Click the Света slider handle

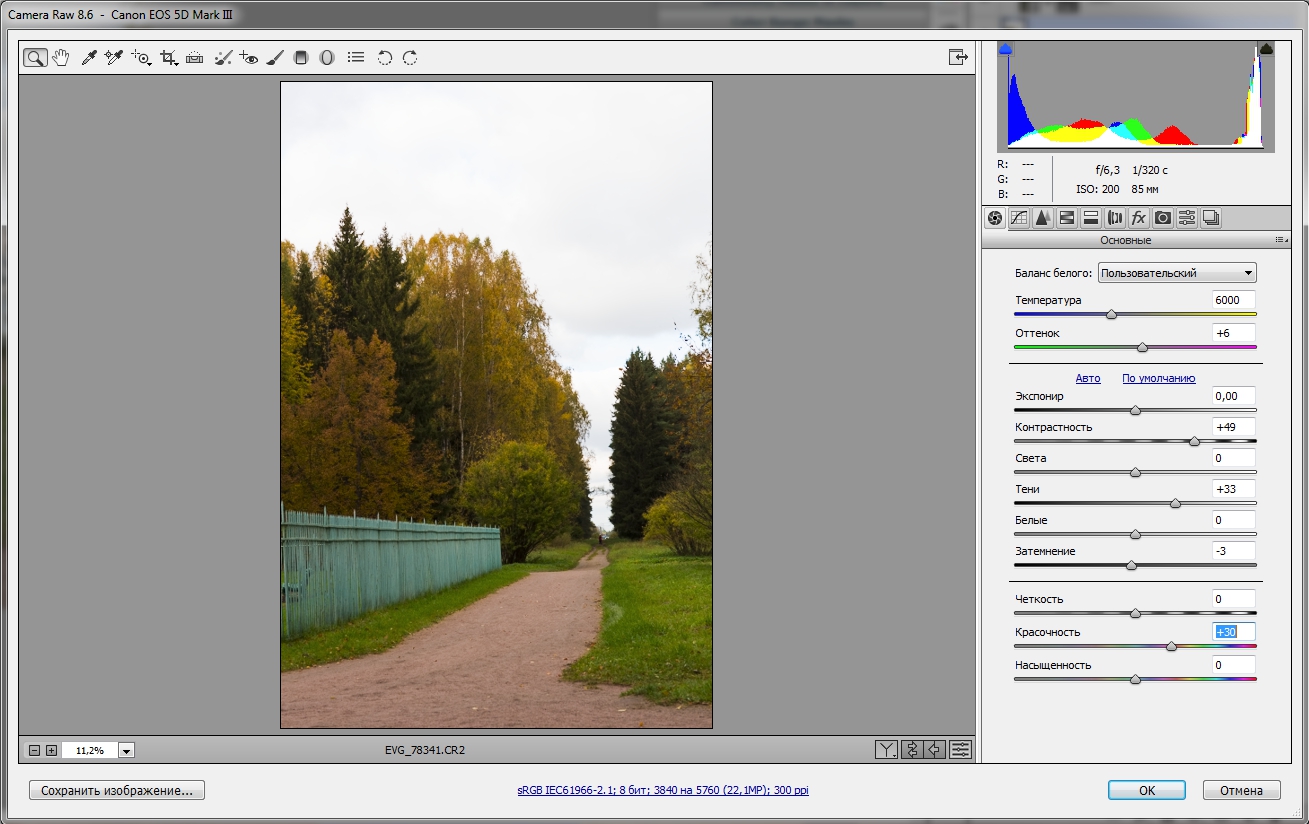[x=1135, y=472]
